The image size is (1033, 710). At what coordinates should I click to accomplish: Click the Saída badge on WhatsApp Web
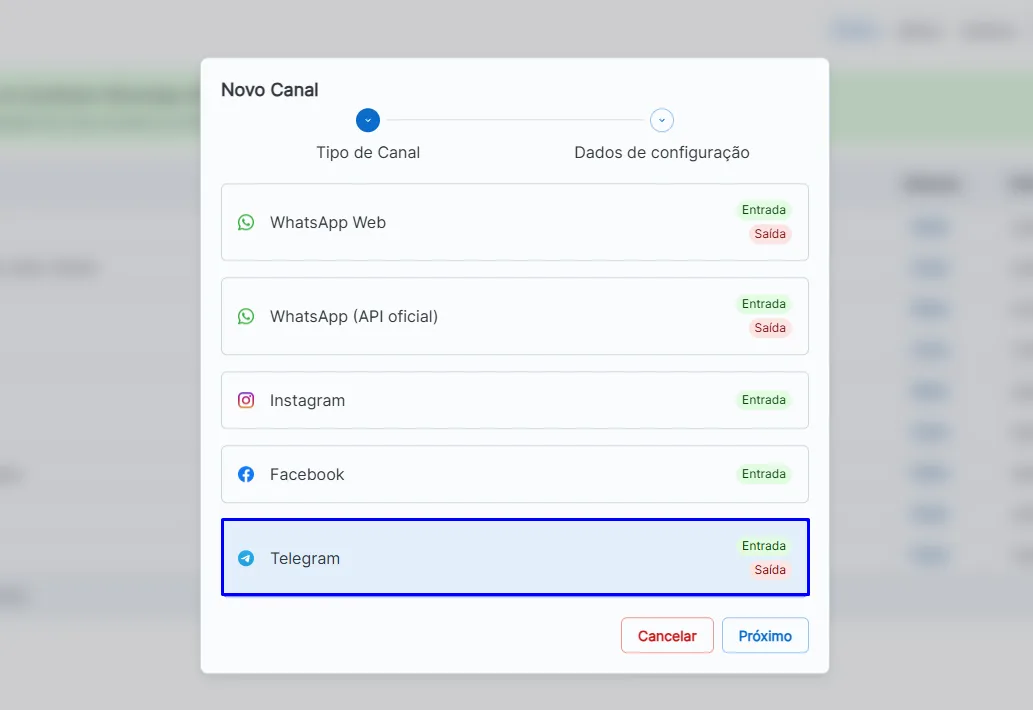point(769,234)
